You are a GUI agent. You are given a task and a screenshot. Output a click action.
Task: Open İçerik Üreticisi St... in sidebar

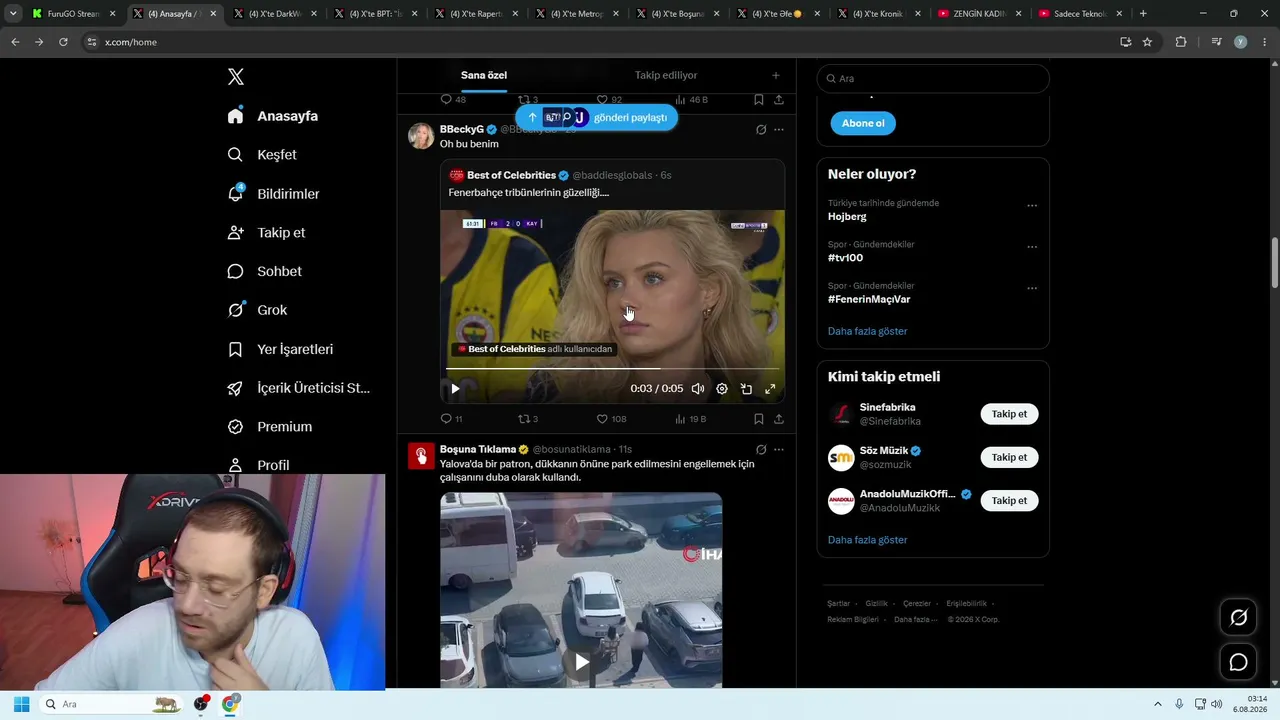click(299, 388)
